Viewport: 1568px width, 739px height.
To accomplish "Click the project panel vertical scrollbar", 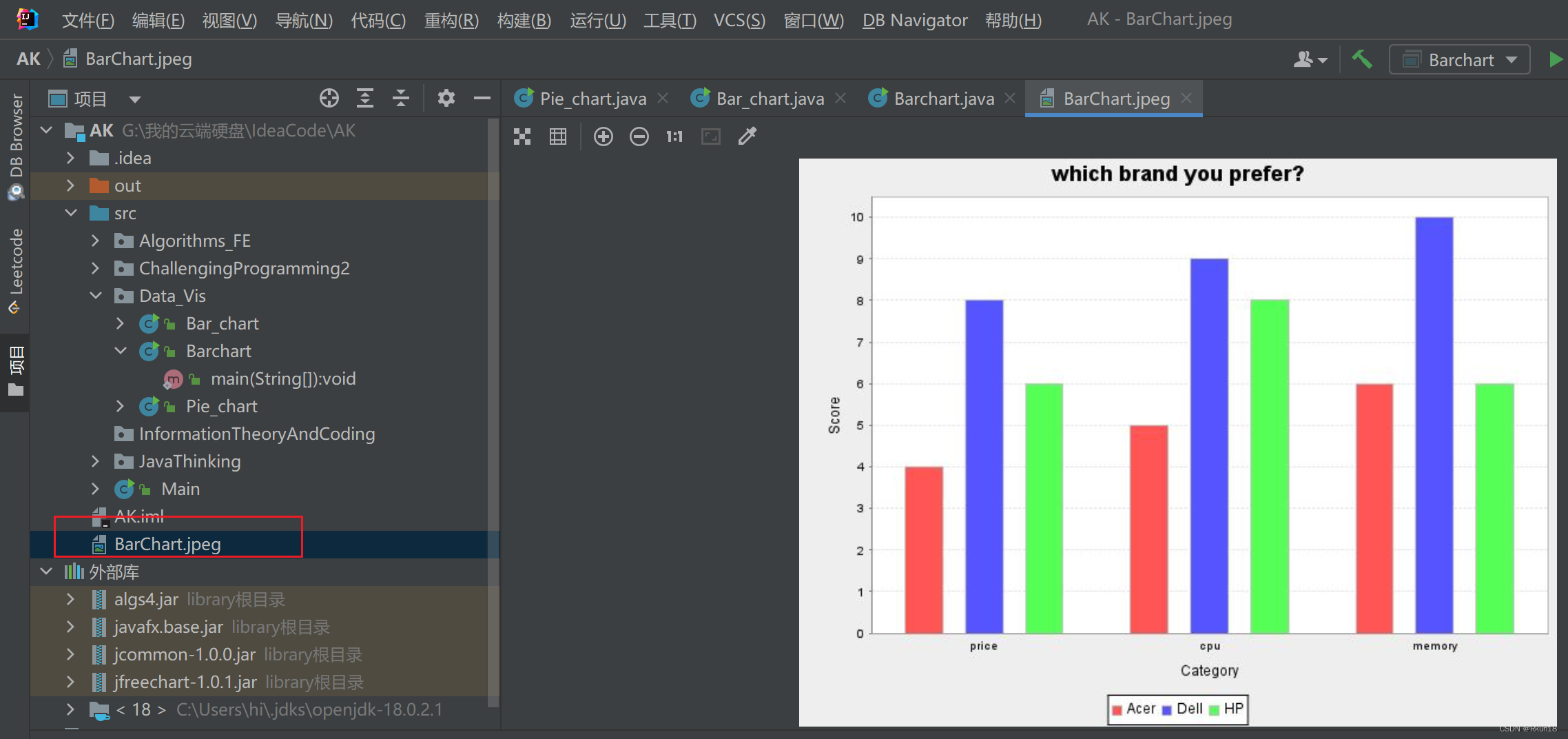I will tap(493, 412).
